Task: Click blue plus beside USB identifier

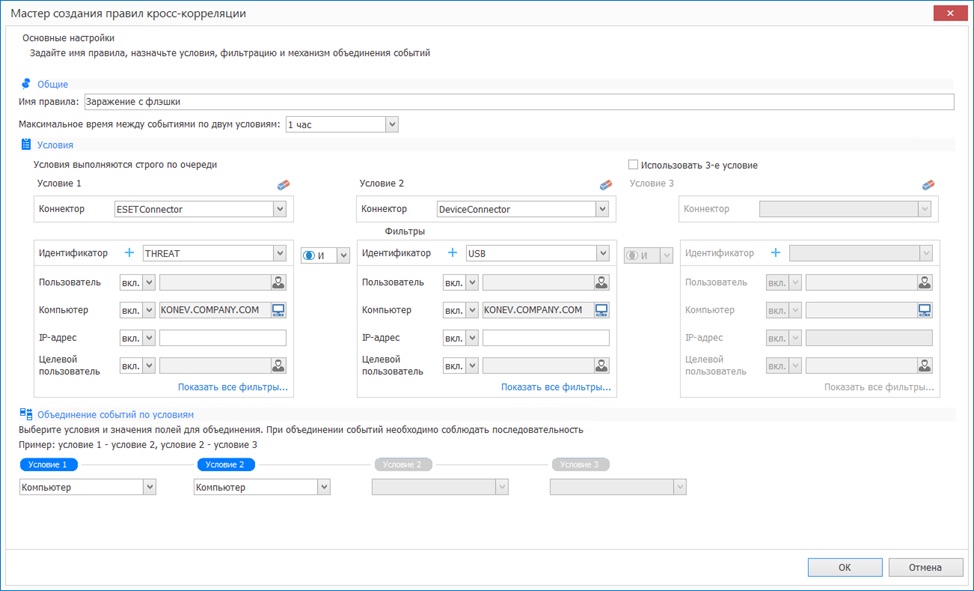Action: pyautogui.click(x=452, y=254)
